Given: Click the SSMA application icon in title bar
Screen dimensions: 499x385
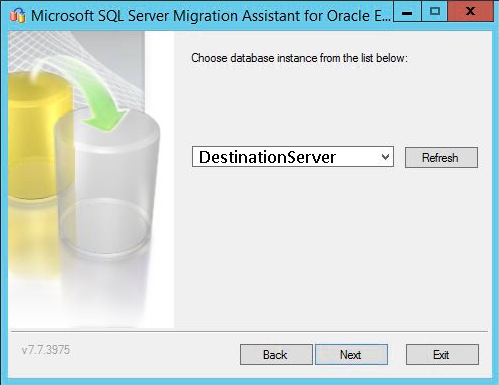Looking at the screenshot, I should [17, 15].
